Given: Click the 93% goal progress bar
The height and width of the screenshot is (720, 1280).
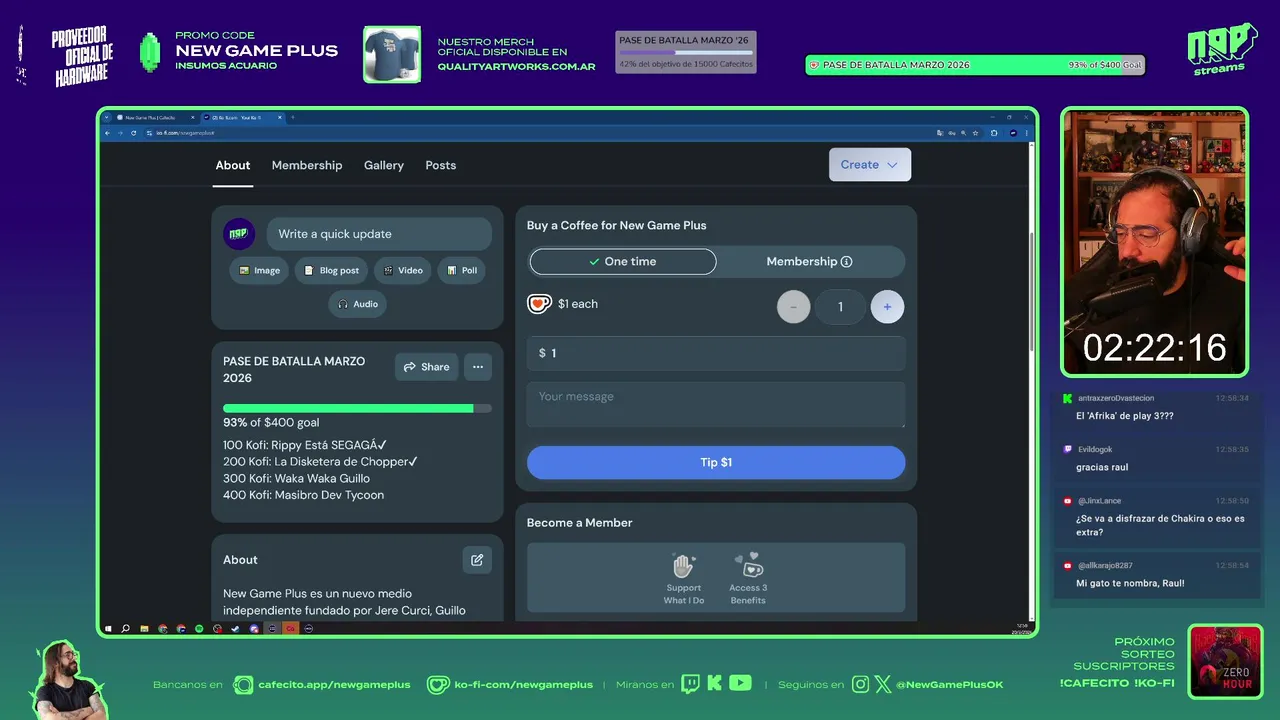Looking at the screenshot, I should tap(357, 408).
